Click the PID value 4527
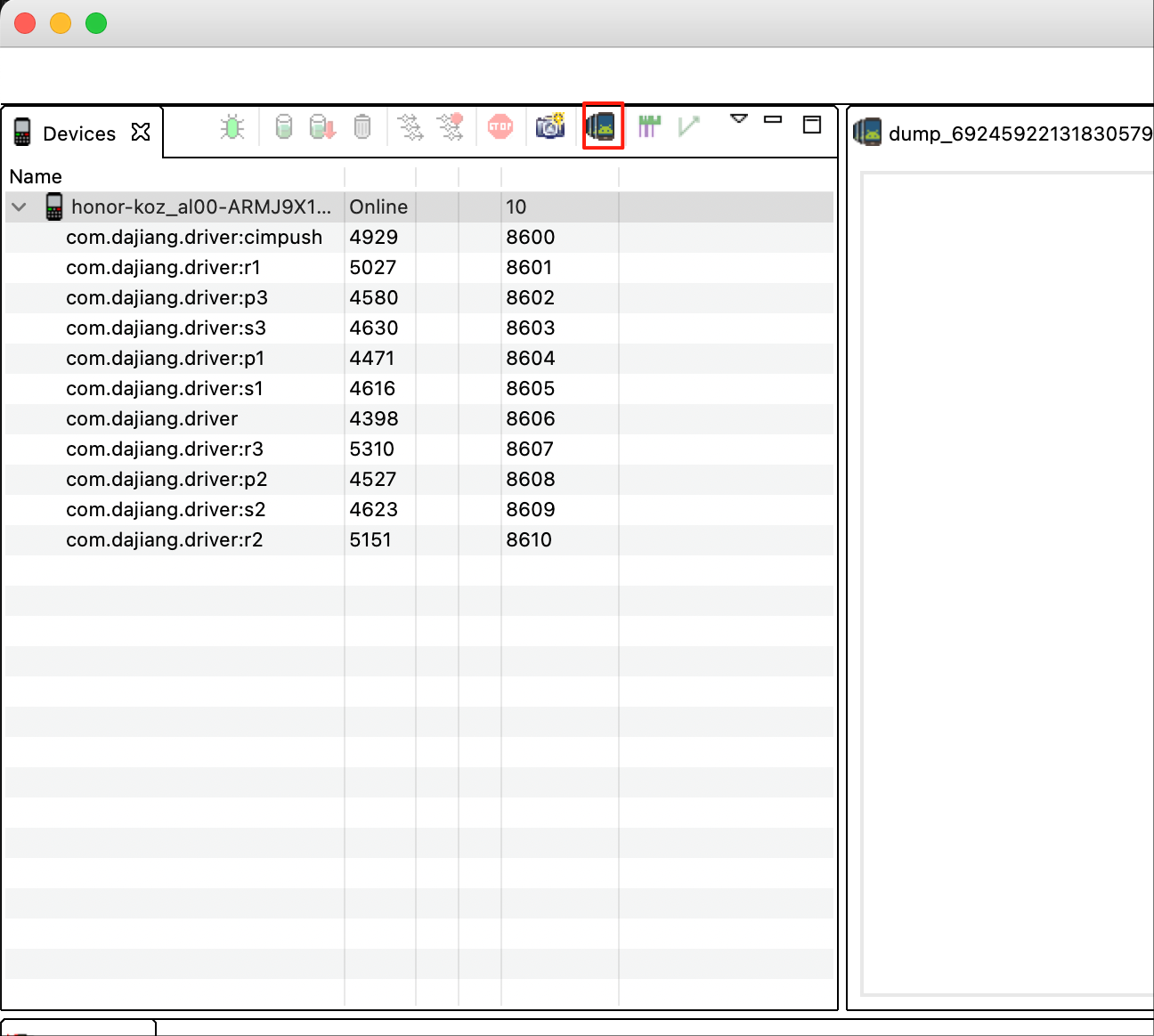Viewport: 1154px width, 1036px height. [373, 479]
